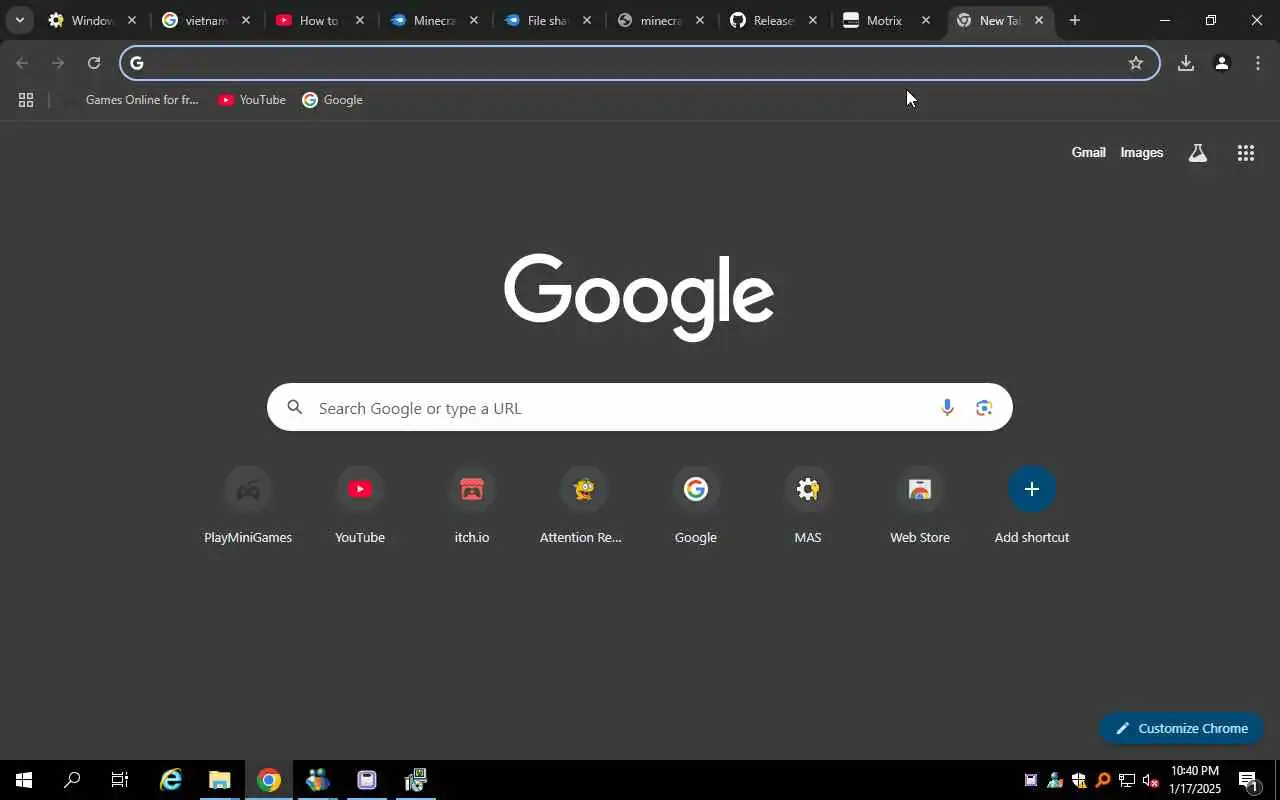The width and height of the screenshot is (1280, 800).
Task: Open the YouTube shortcut tile
Action: click(x=360, y=505)
